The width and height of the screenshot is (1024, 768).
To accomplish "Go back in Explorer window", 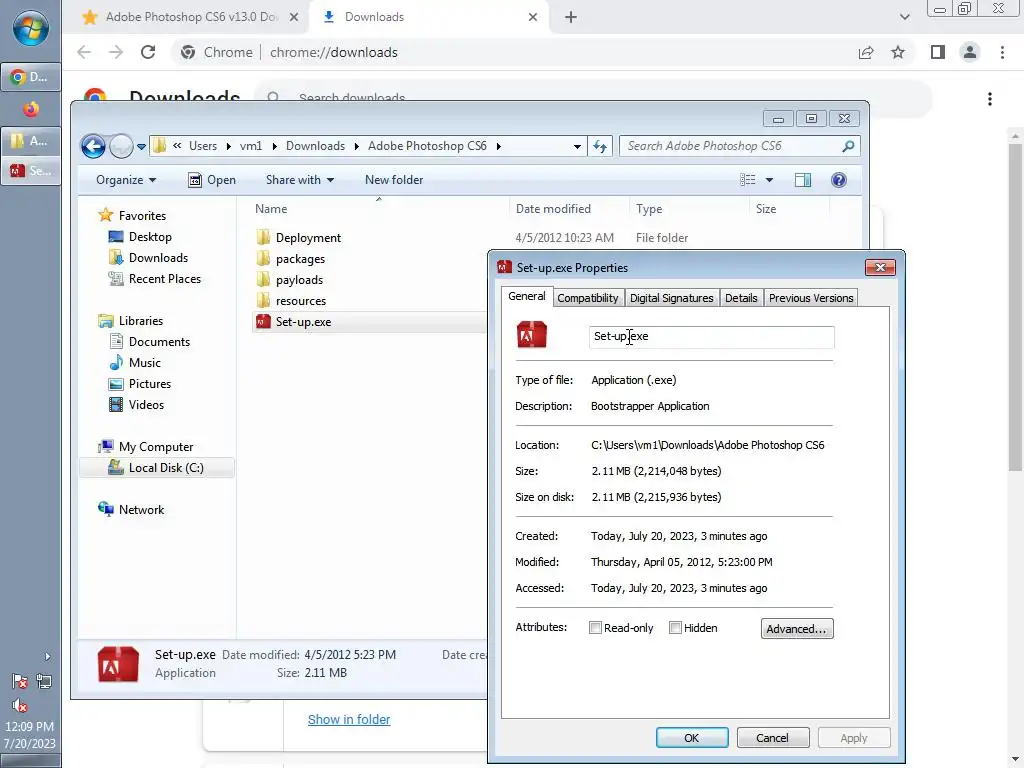I will [93, 146].
